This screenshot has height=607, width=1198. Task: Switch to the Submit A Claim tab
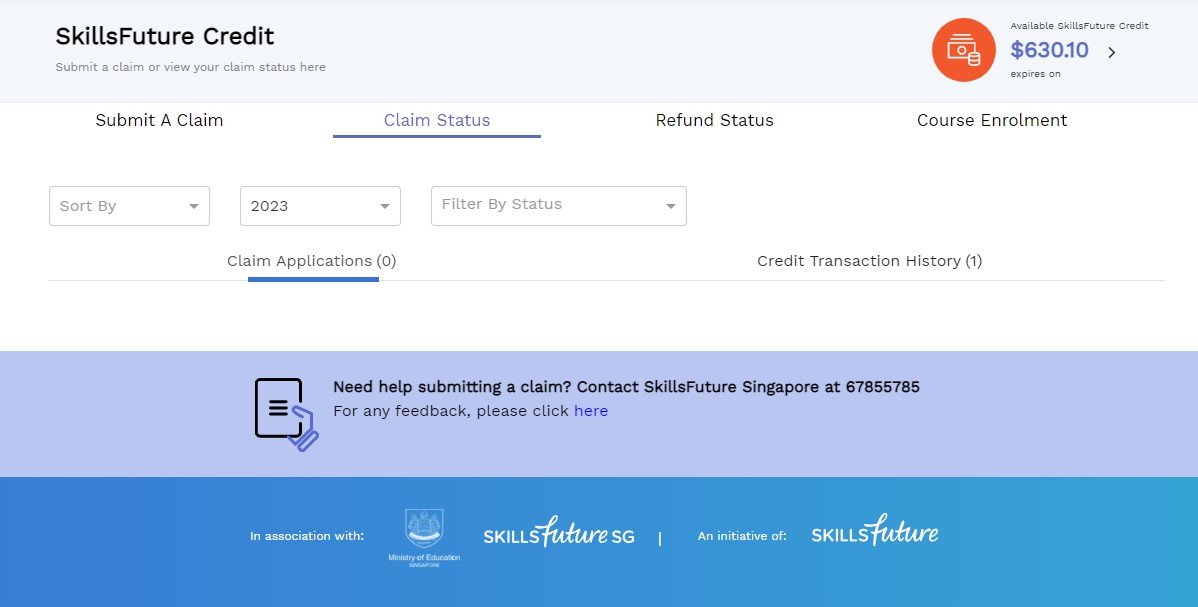(x=159, y=120)
